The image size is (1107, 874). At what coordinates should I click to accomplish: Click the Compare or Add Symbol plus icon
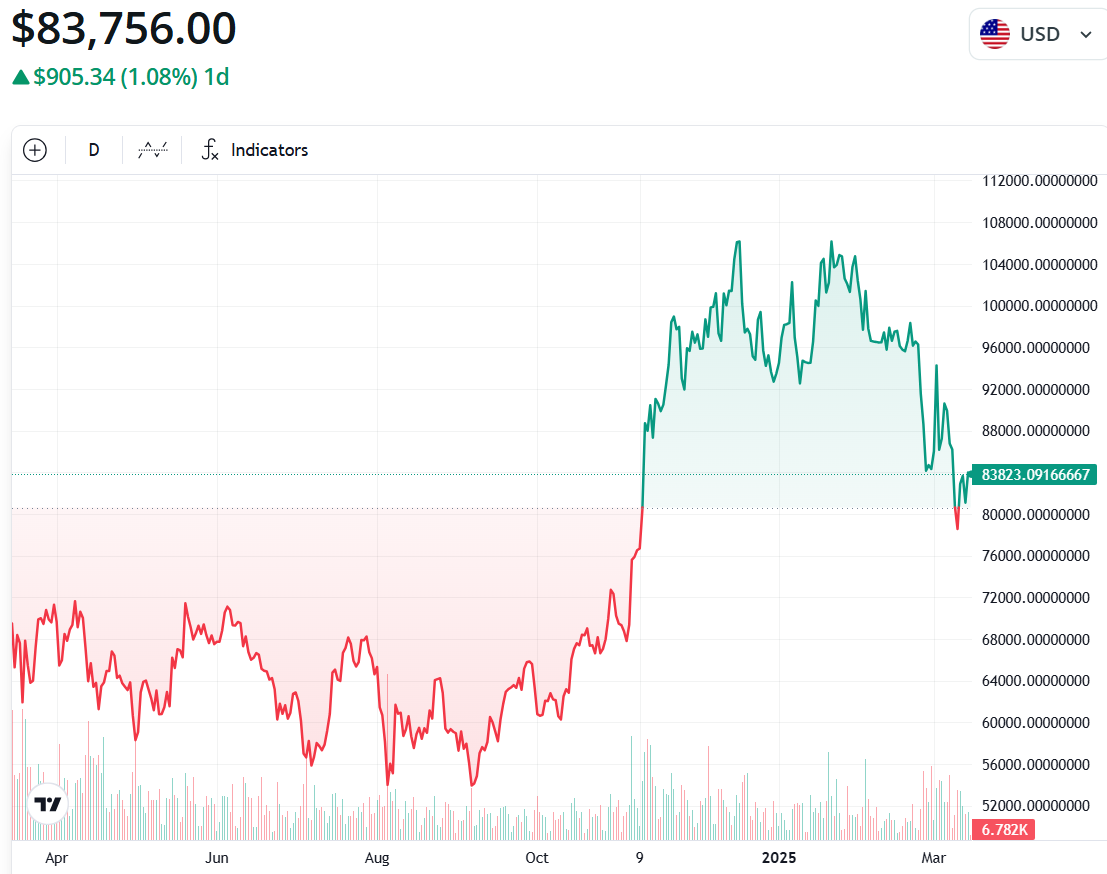(x=35, y=150)
